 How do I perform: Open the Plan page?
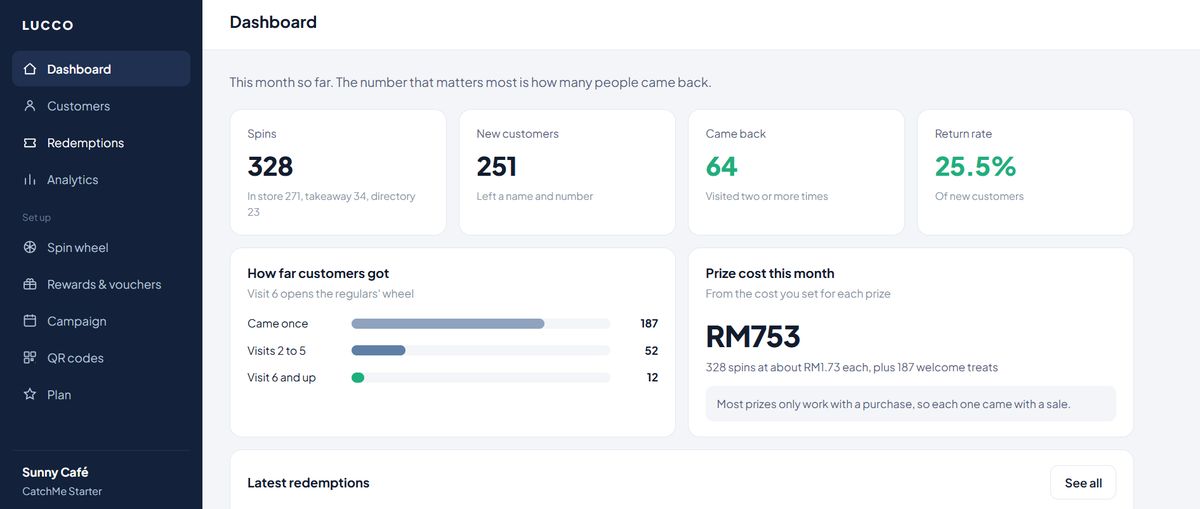pyautogui.click(x=101, y=395)
